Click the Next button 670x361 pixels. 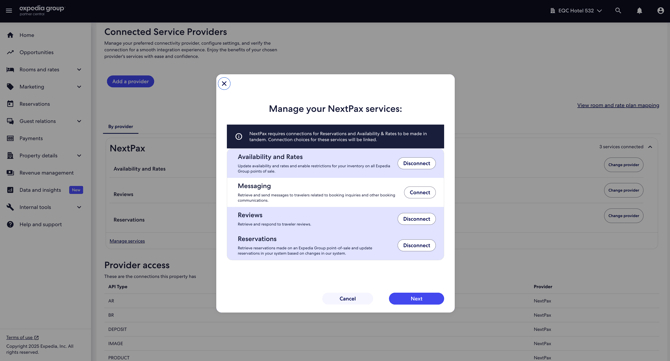416,299
